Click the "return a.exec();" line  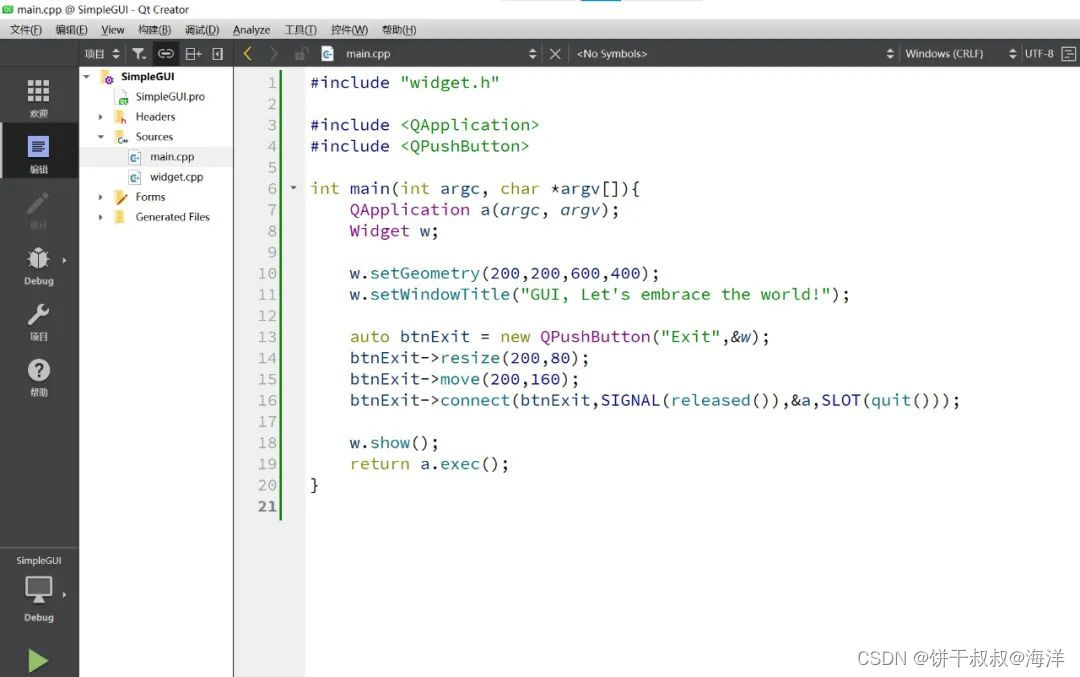(429, 464)
